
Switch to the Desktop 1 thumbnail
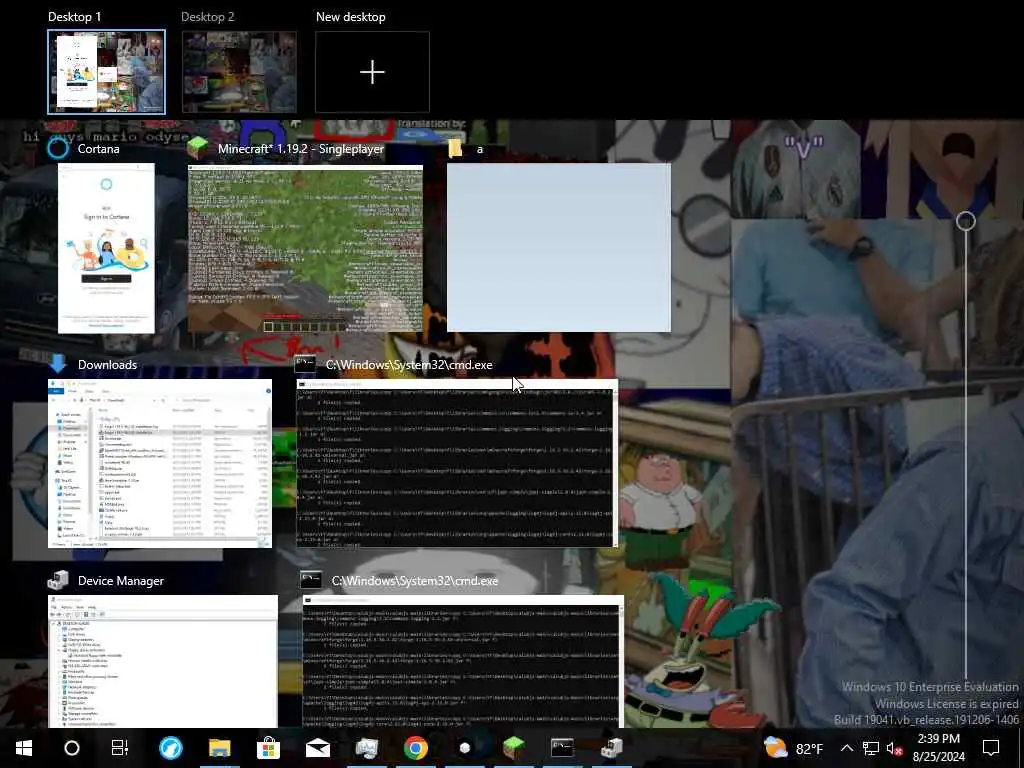106,72
